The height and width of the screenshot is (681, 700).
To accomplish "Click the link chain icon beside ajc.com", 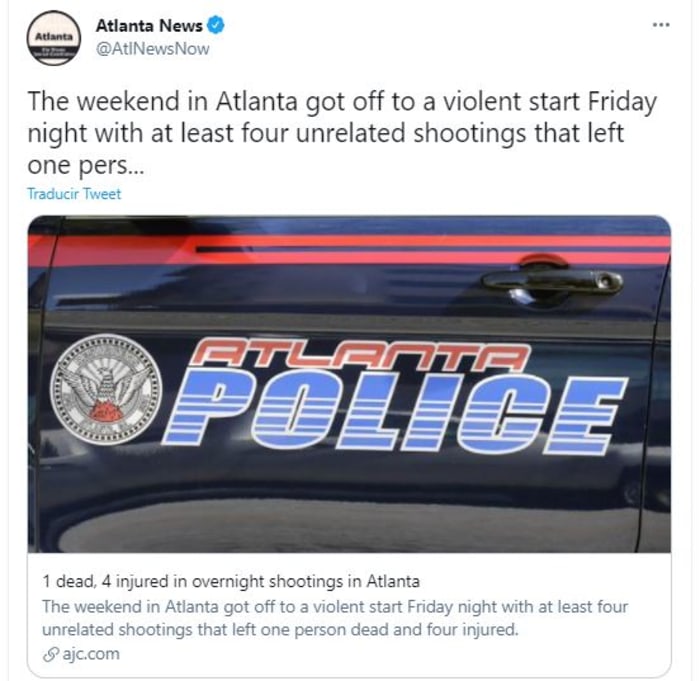I will pos(50,655).
